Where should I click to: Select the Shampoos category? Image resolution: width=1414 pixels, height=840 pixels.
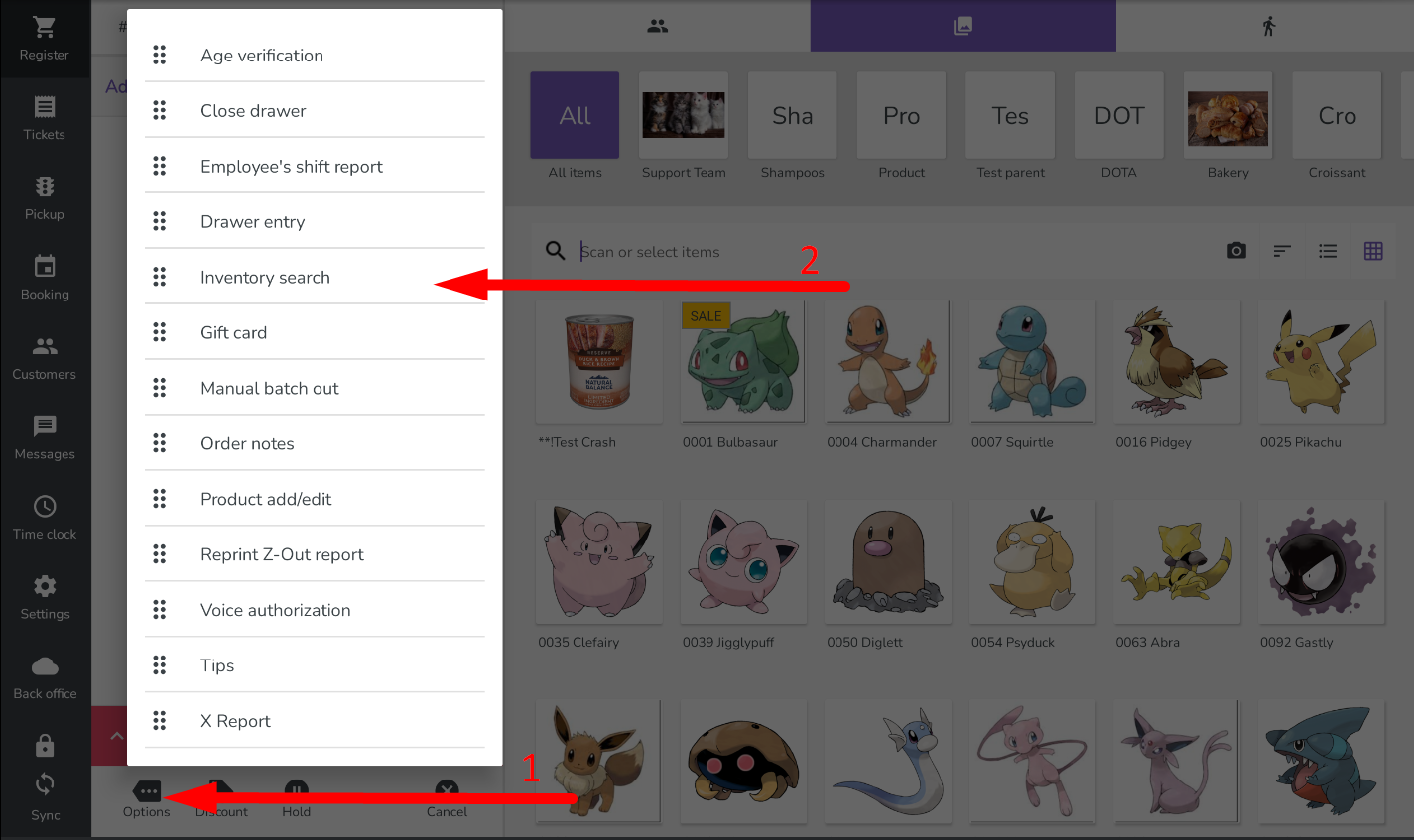tap(793, 126)
